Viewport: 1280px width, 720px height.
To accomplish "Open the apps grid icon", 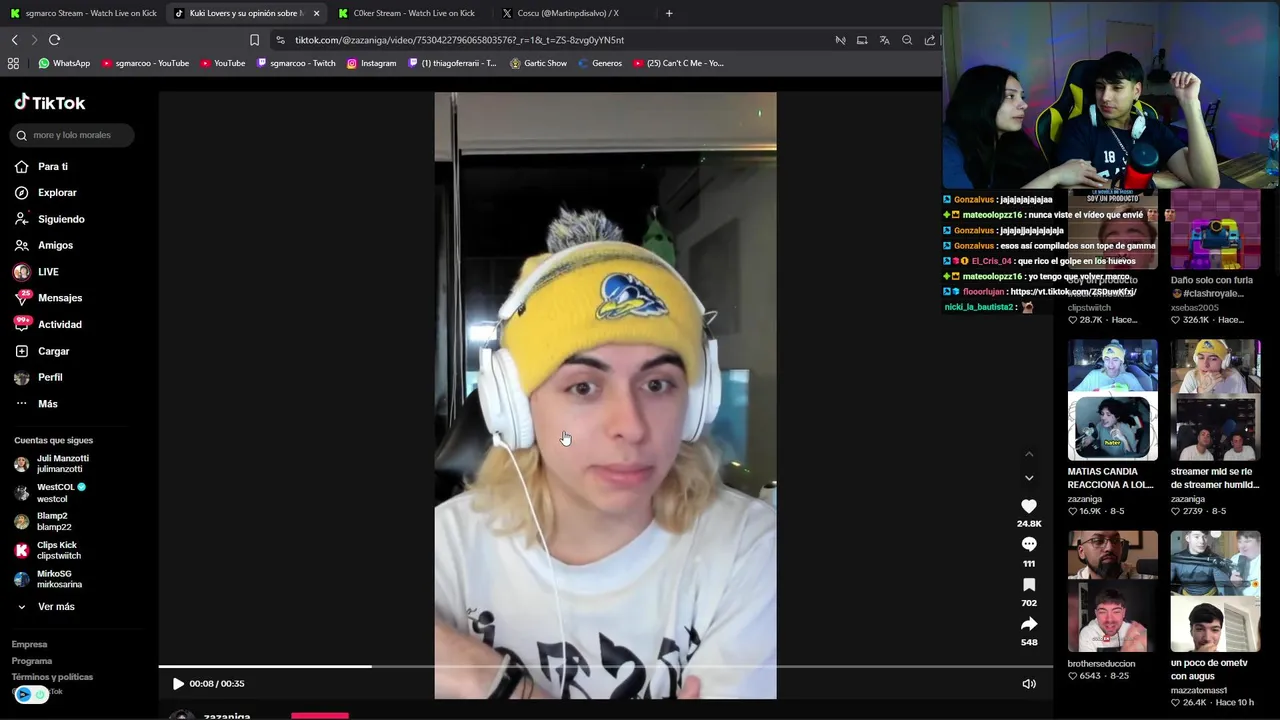I will click(13, 63).
